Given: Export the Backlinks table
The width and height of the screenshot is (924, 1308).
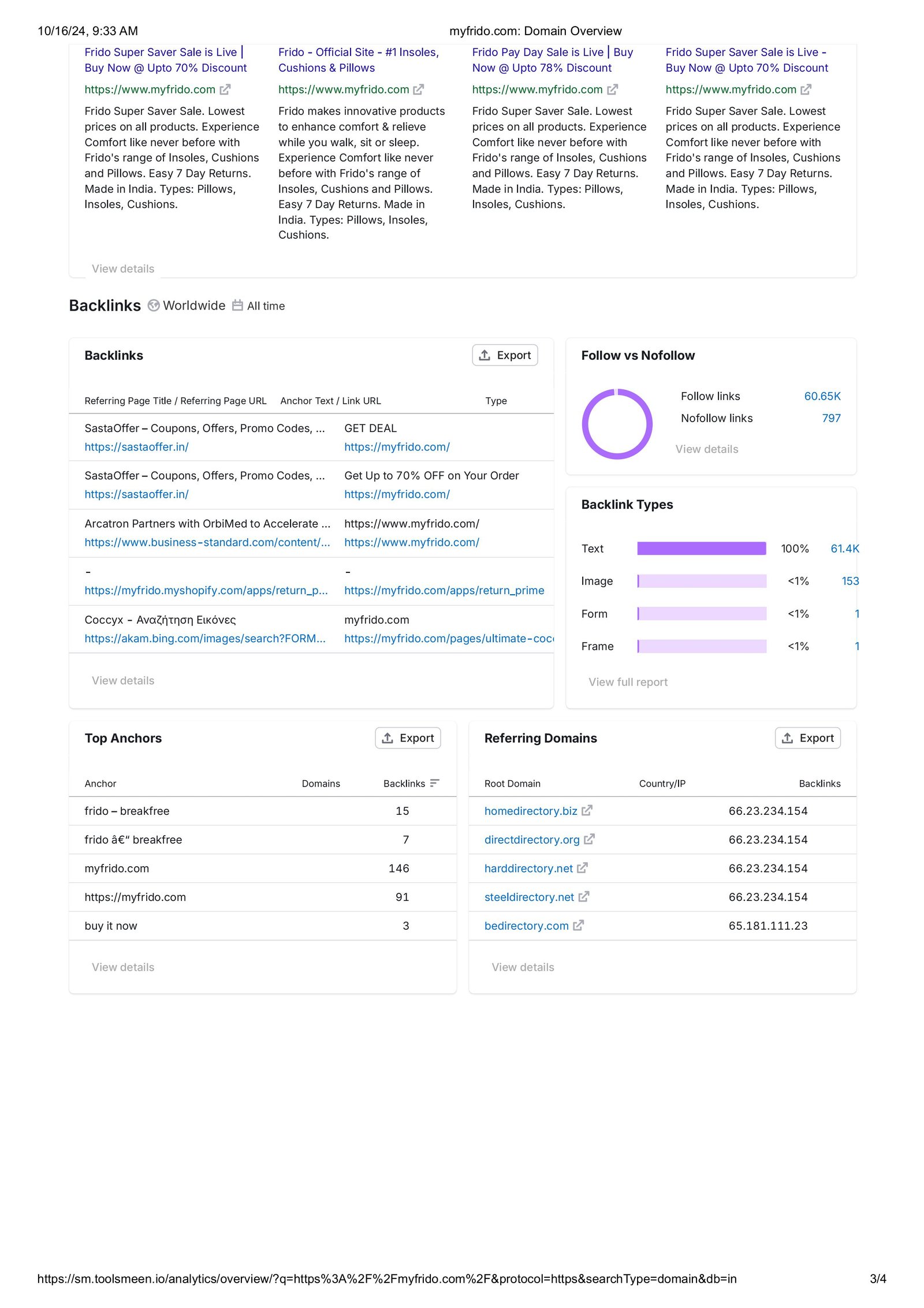Looking at the screenshot, I should tap(505, 355).
